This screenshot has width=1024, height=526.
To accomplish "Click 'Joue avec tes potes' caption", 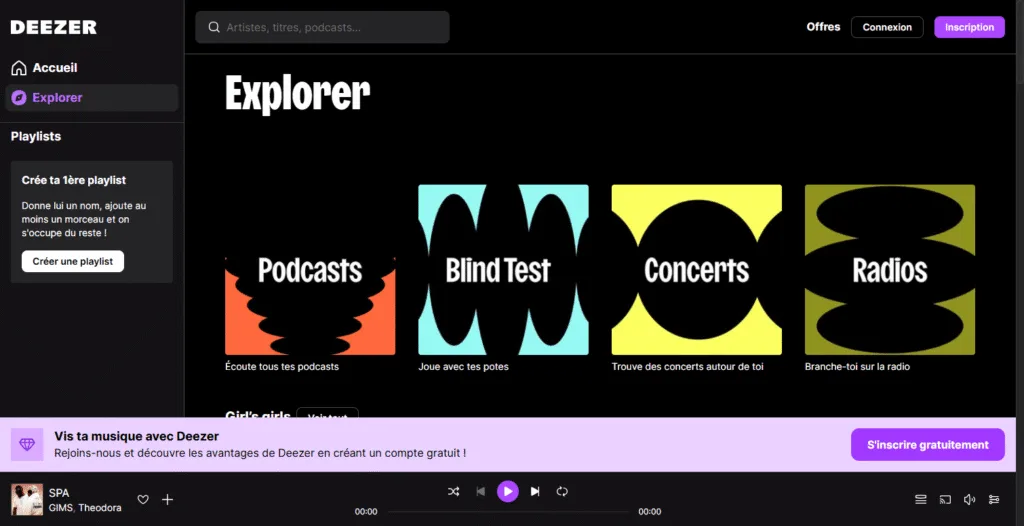I will pyautogui.click(x=463, y=367).
